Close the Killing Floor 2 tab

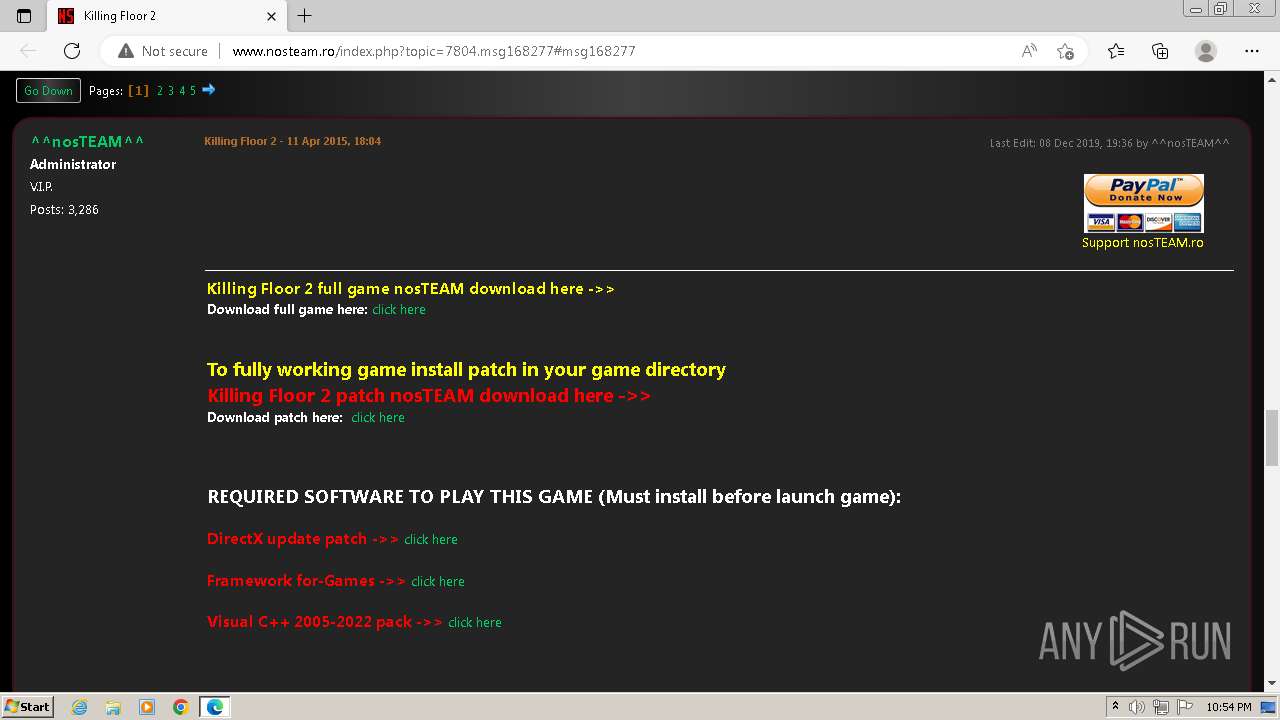tap(271, 16)
